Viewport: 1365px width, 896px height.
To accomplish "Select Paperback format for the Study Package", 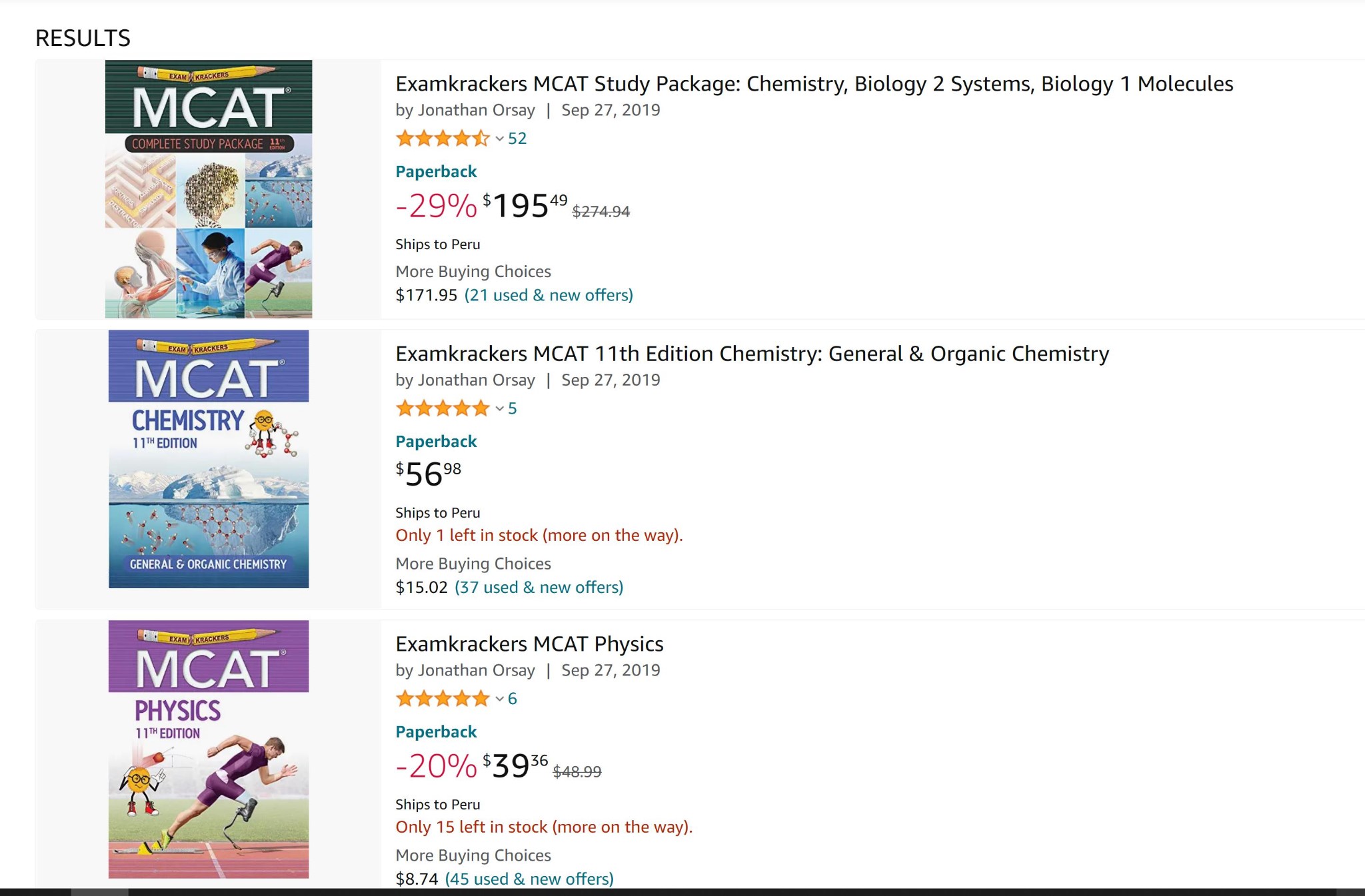I will [436, 171].
